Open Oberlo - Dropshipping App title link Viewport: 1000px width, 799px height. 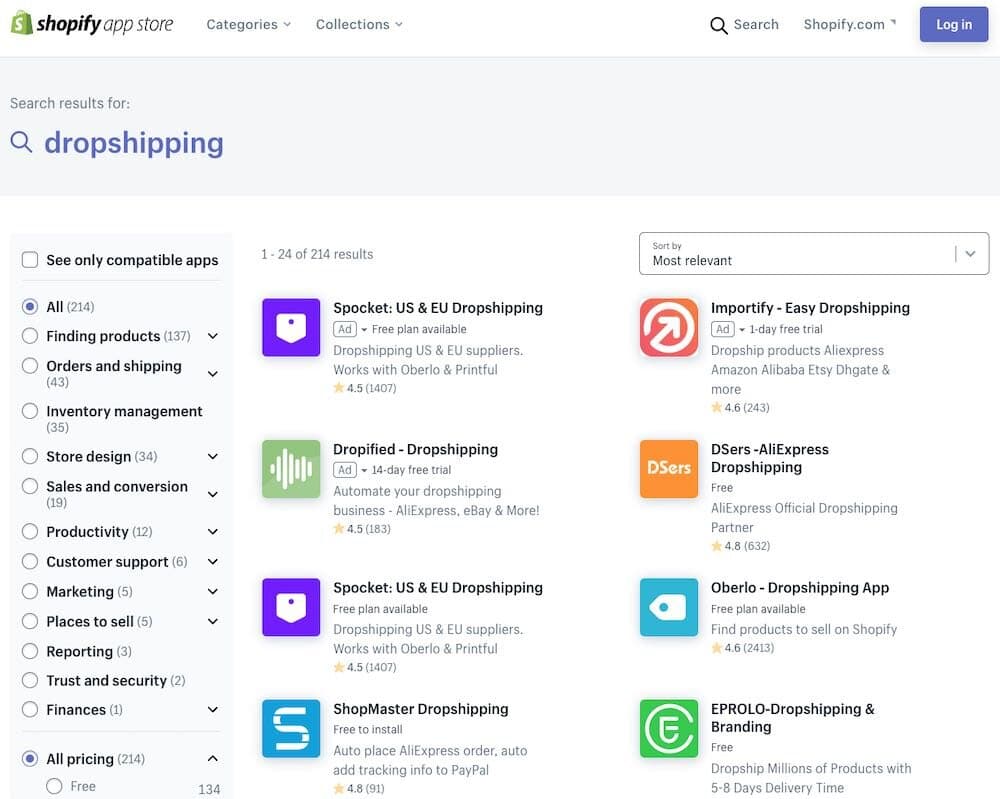(x=800, y=588)
